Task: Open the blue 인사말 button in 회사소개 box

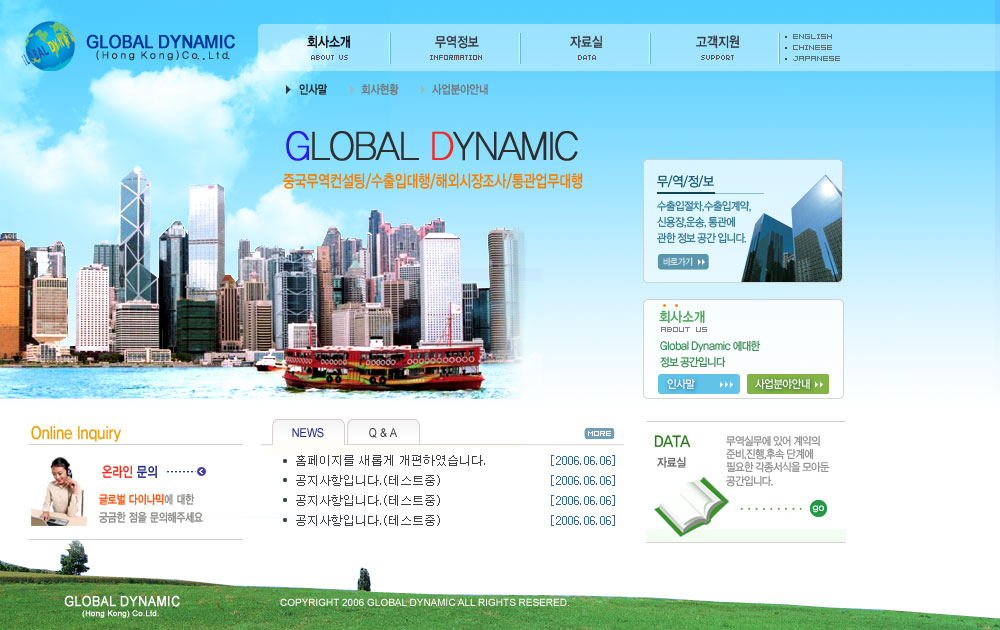Action: click(698, 384)
